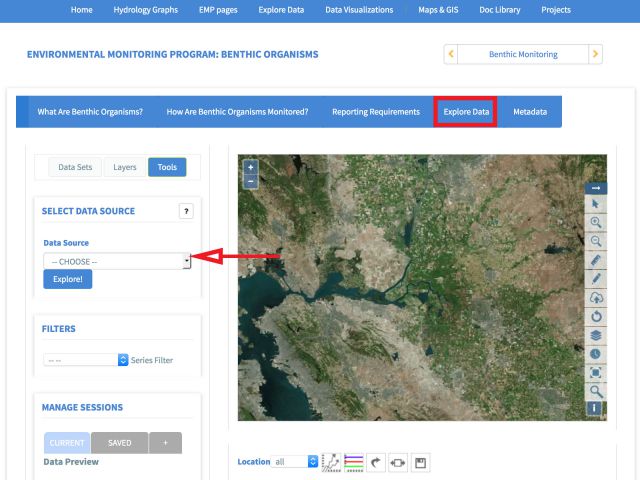
Task: Open Doc Library in top navigation
Action: [500, 10]
